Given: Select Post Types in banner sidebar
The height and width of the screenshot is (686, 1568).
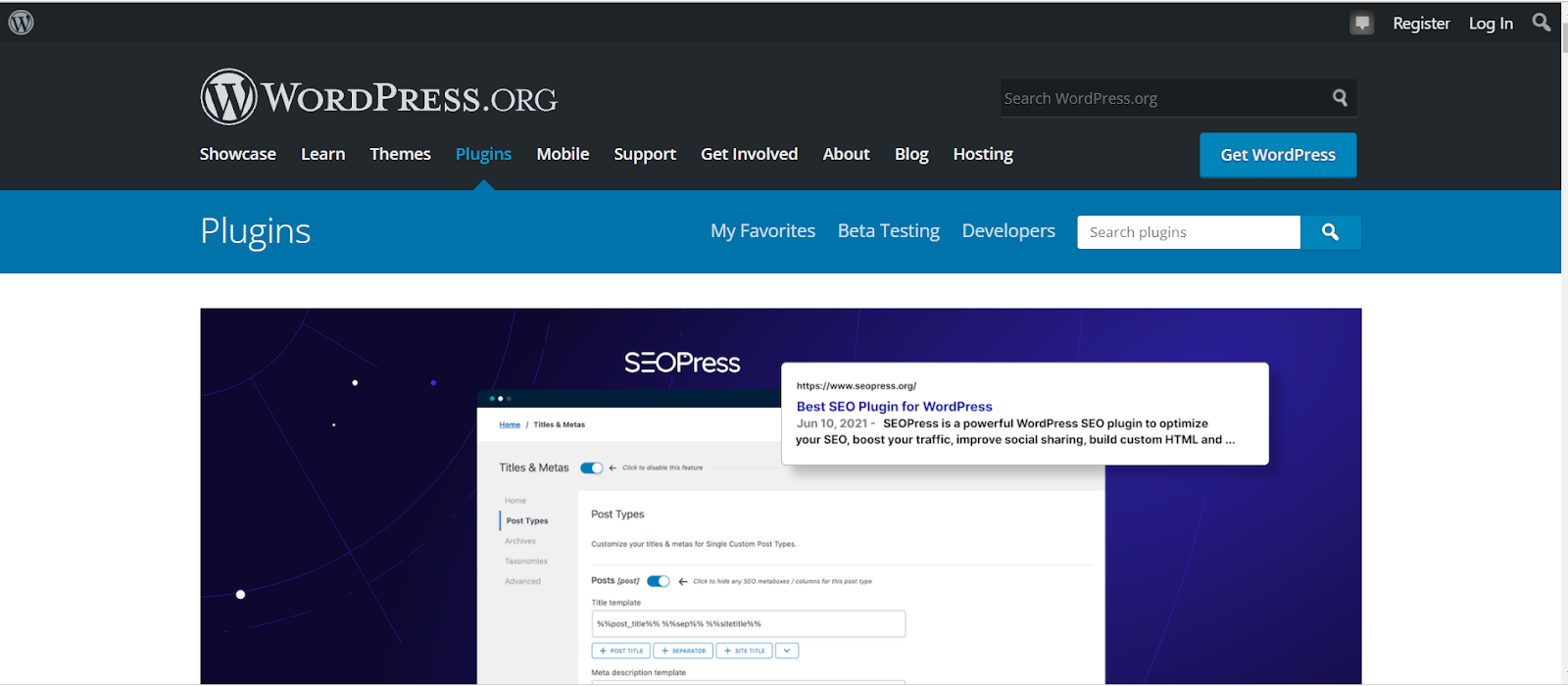Looking at the screenshot, I should (527, 520).
